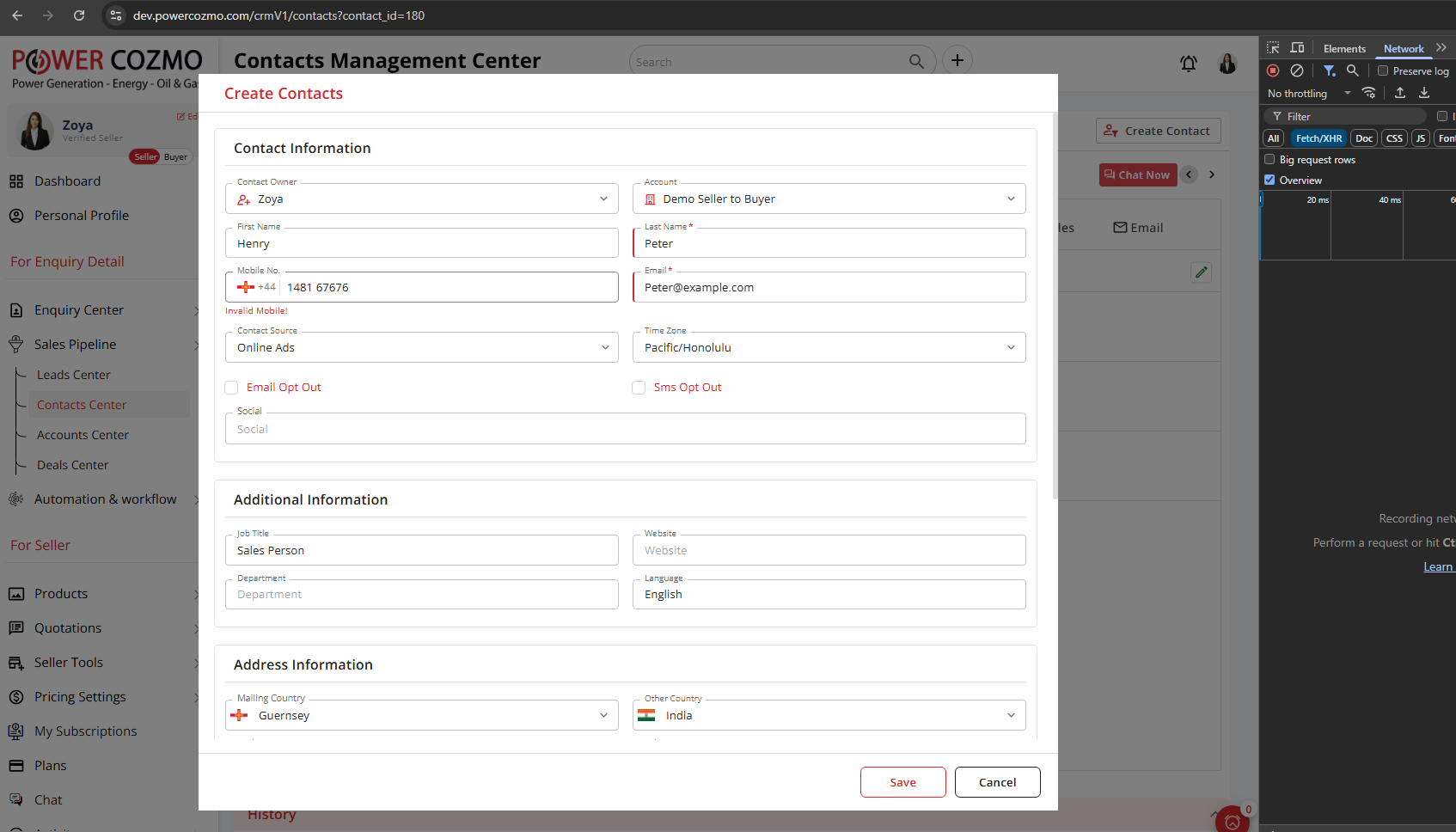Click the notification bell icon
This screenshot has height=832, width=1456.
pos(1188,63)
